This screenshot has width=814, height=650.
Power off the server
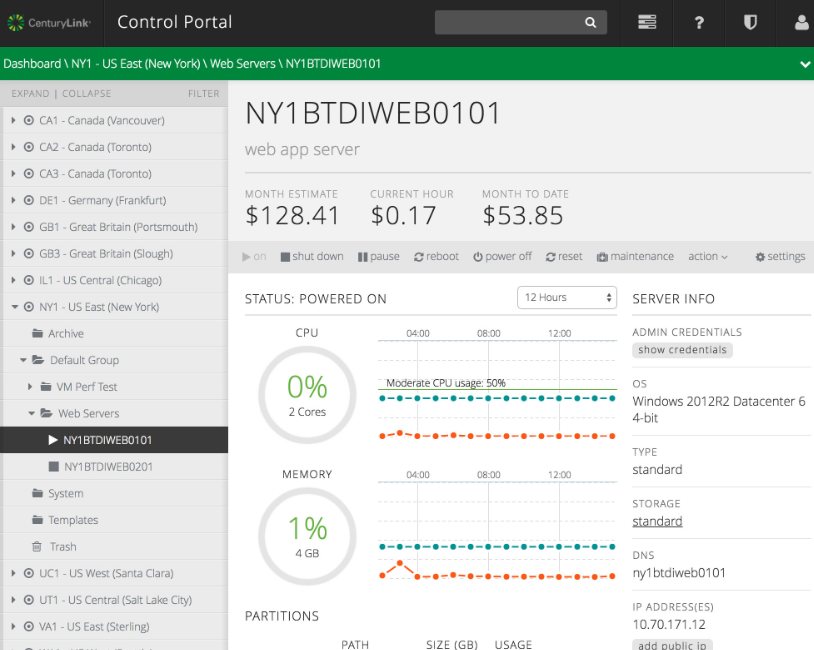tap(502, 256)
